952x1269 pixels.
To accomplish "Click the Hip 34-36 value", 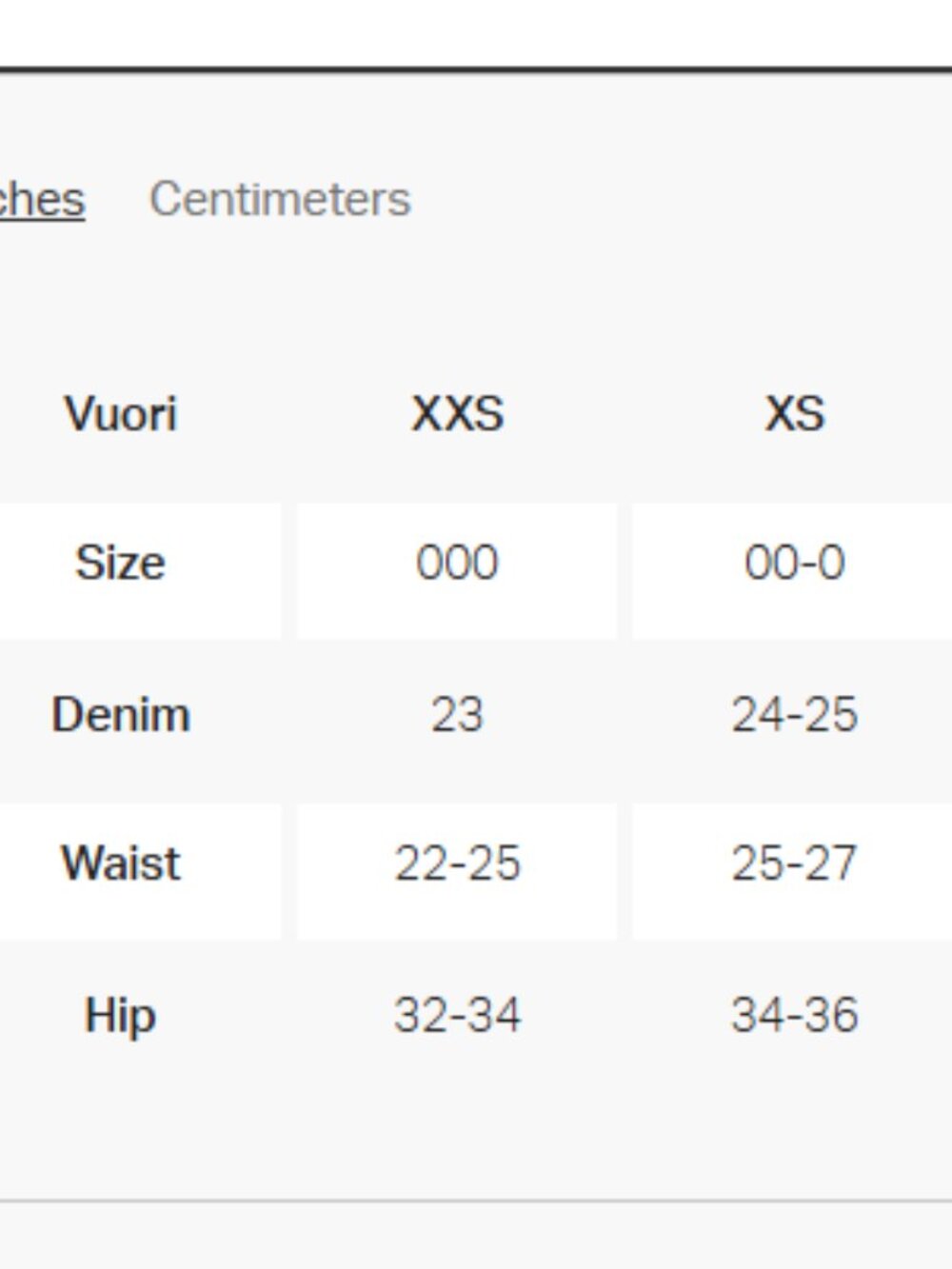I will coord(794,1015).
